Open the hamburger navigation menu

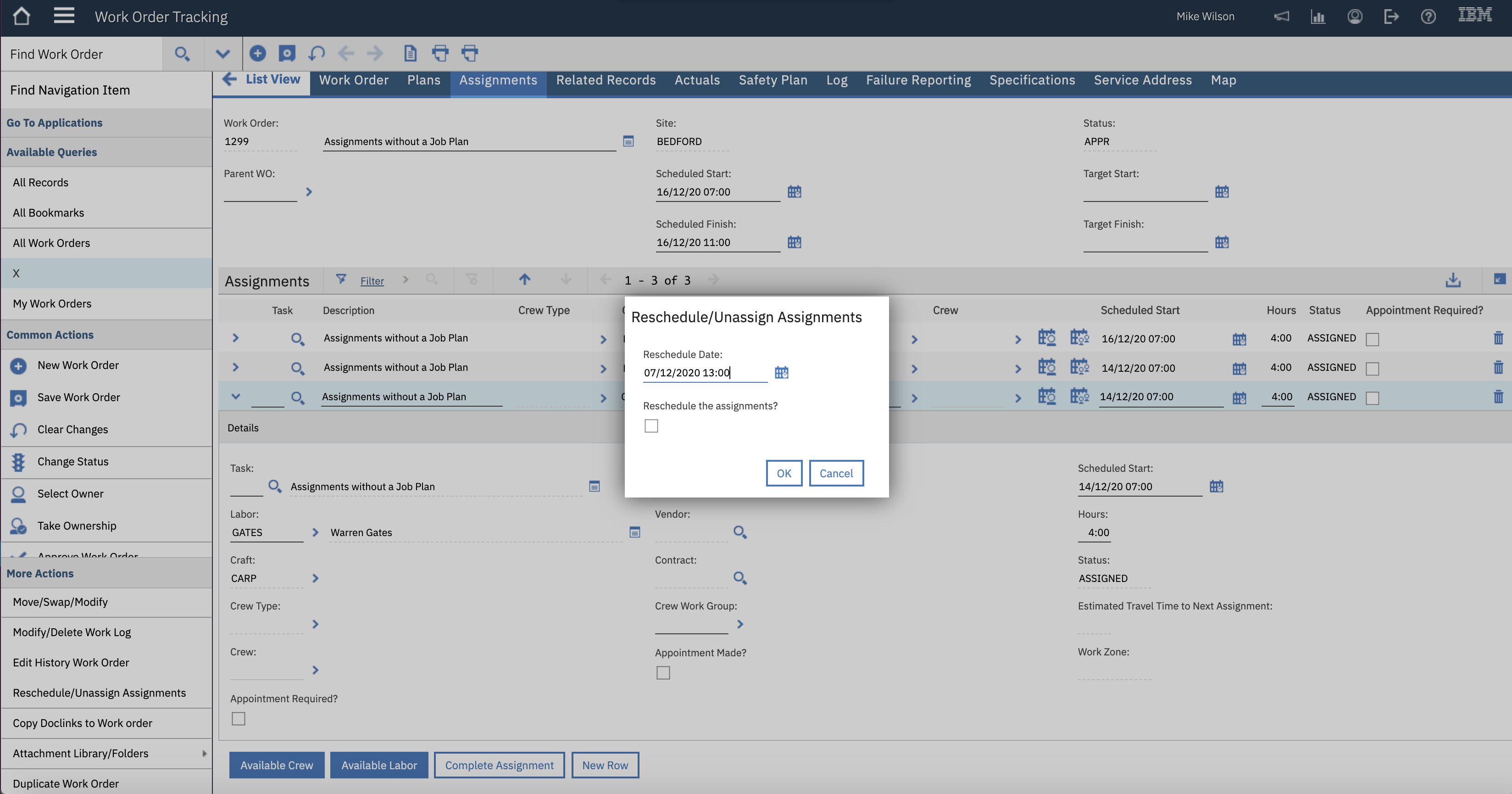pos(64,16)
